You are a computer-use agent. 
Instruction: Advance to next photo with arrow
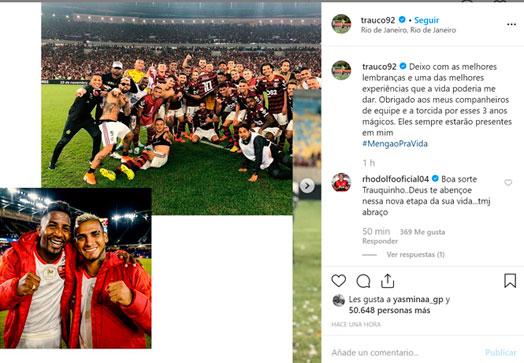(307, 186)
